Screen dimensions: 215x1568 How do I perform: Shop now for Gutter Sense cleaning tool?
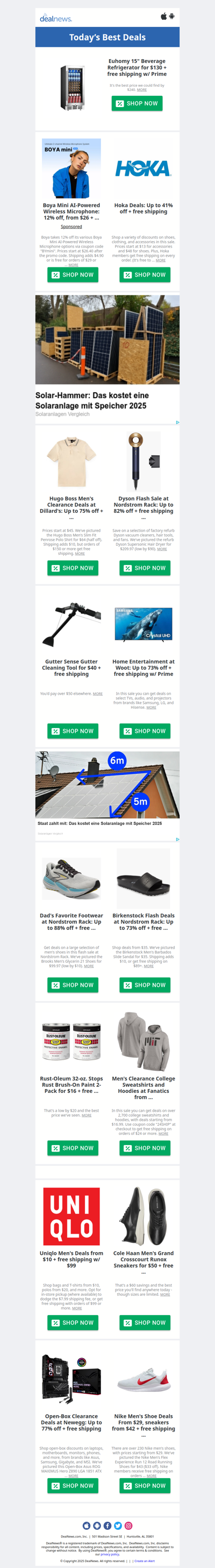pos(72,731)
